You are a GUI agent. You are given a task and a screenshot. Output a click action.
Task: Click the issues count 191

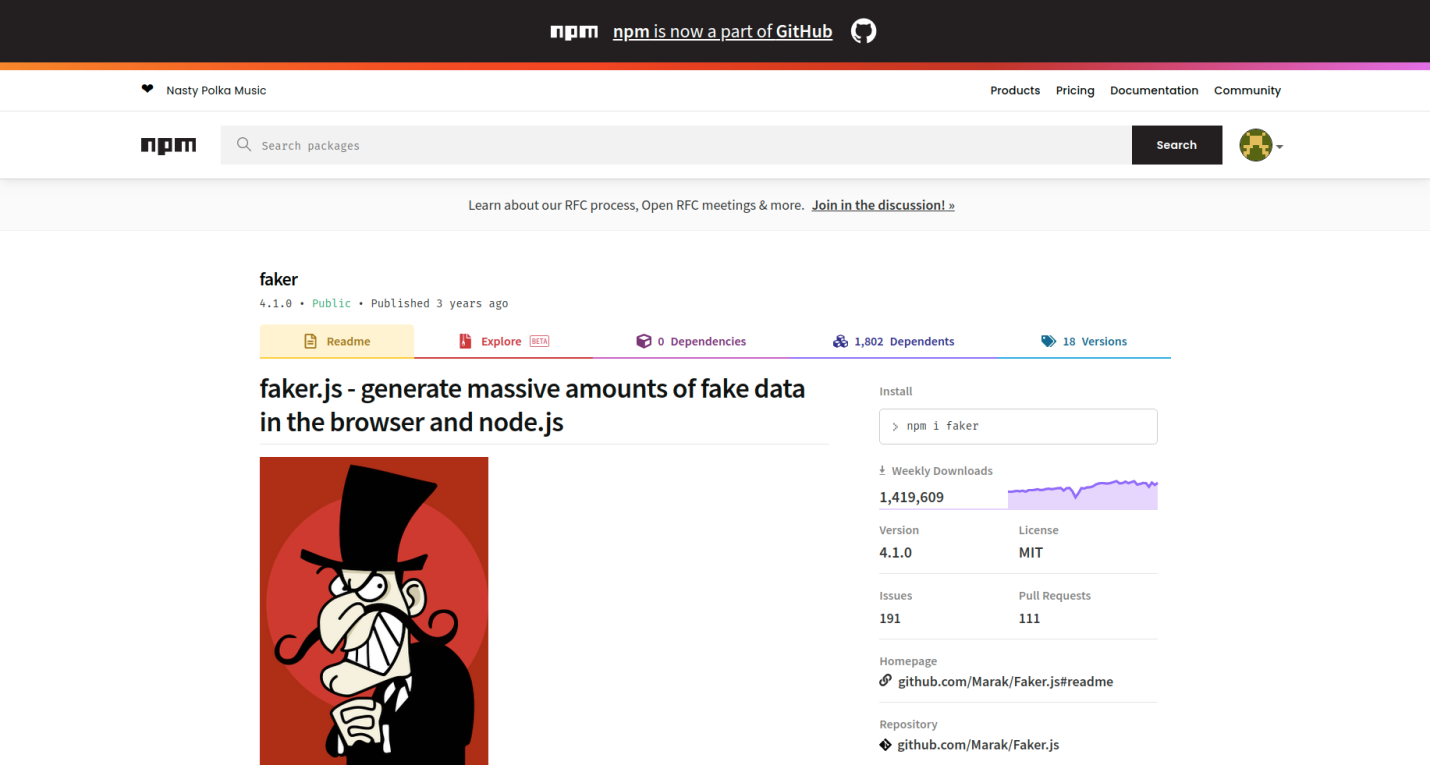point(890,618)
